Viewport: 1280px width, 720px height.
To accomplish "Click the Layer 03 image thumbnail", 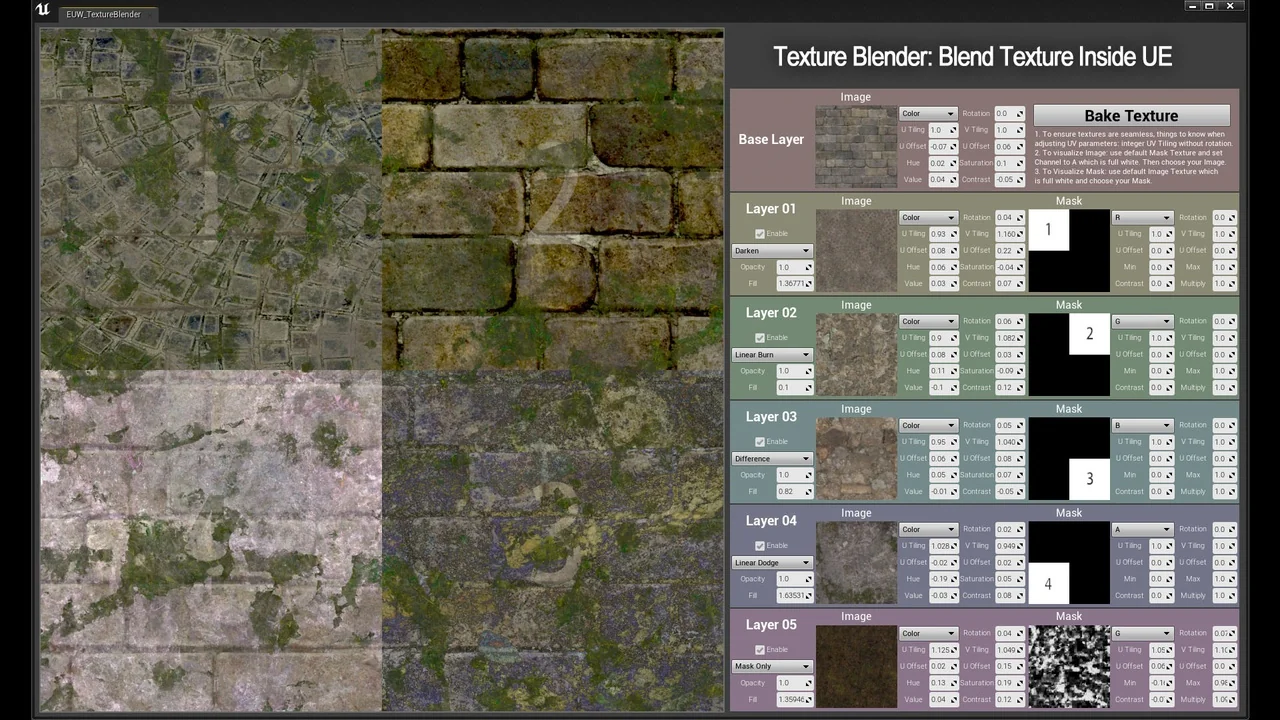I will tap(855, 458).
